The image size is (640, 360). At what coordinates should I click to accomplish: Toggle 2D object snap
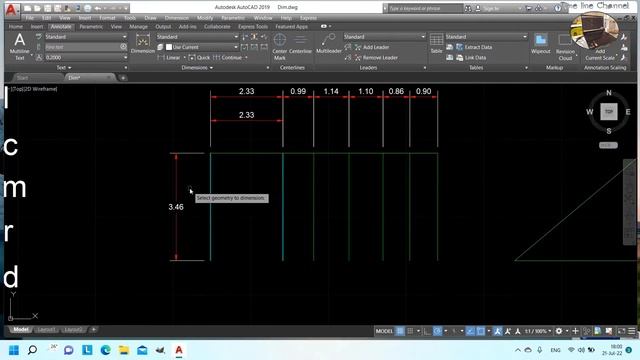481,331
